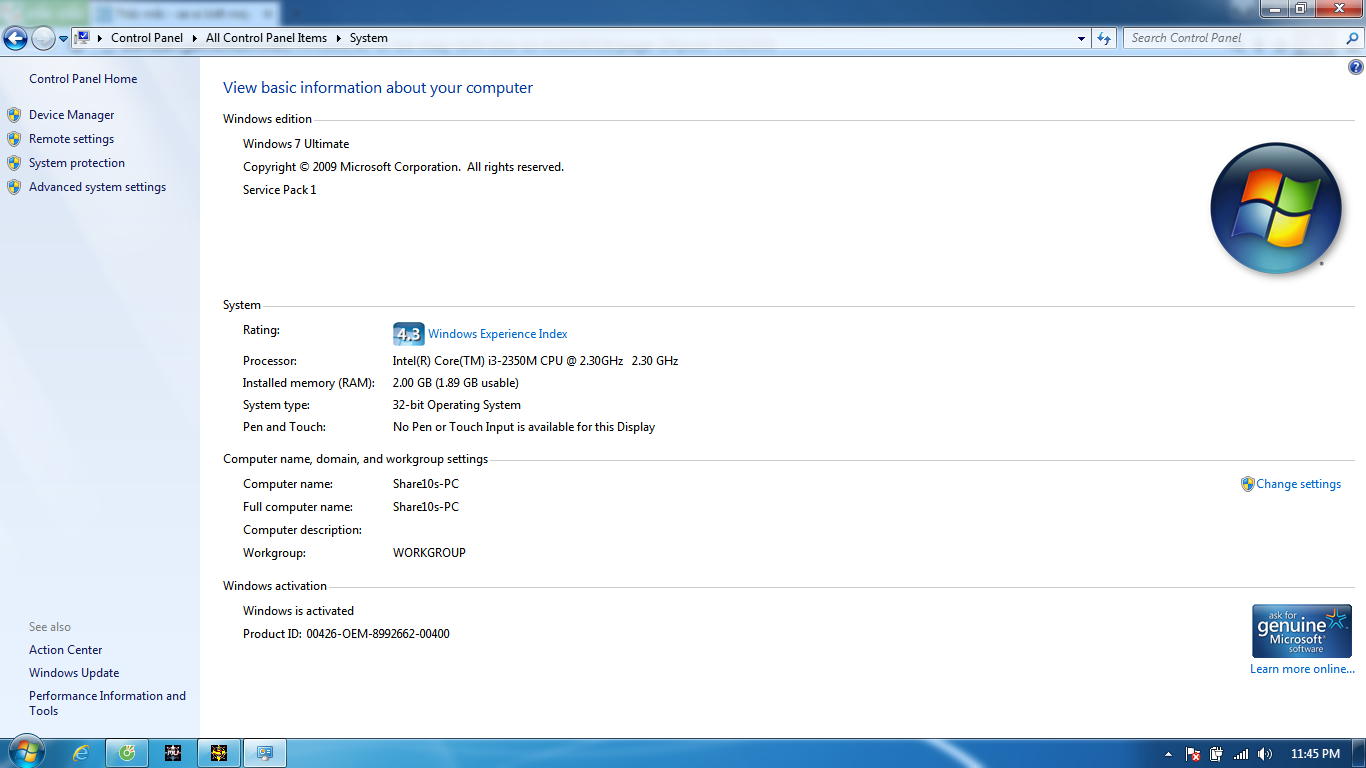Open Help via the question mark icon
Viewport: 1366px width, 768px height.
click(x=1356, y=68)
